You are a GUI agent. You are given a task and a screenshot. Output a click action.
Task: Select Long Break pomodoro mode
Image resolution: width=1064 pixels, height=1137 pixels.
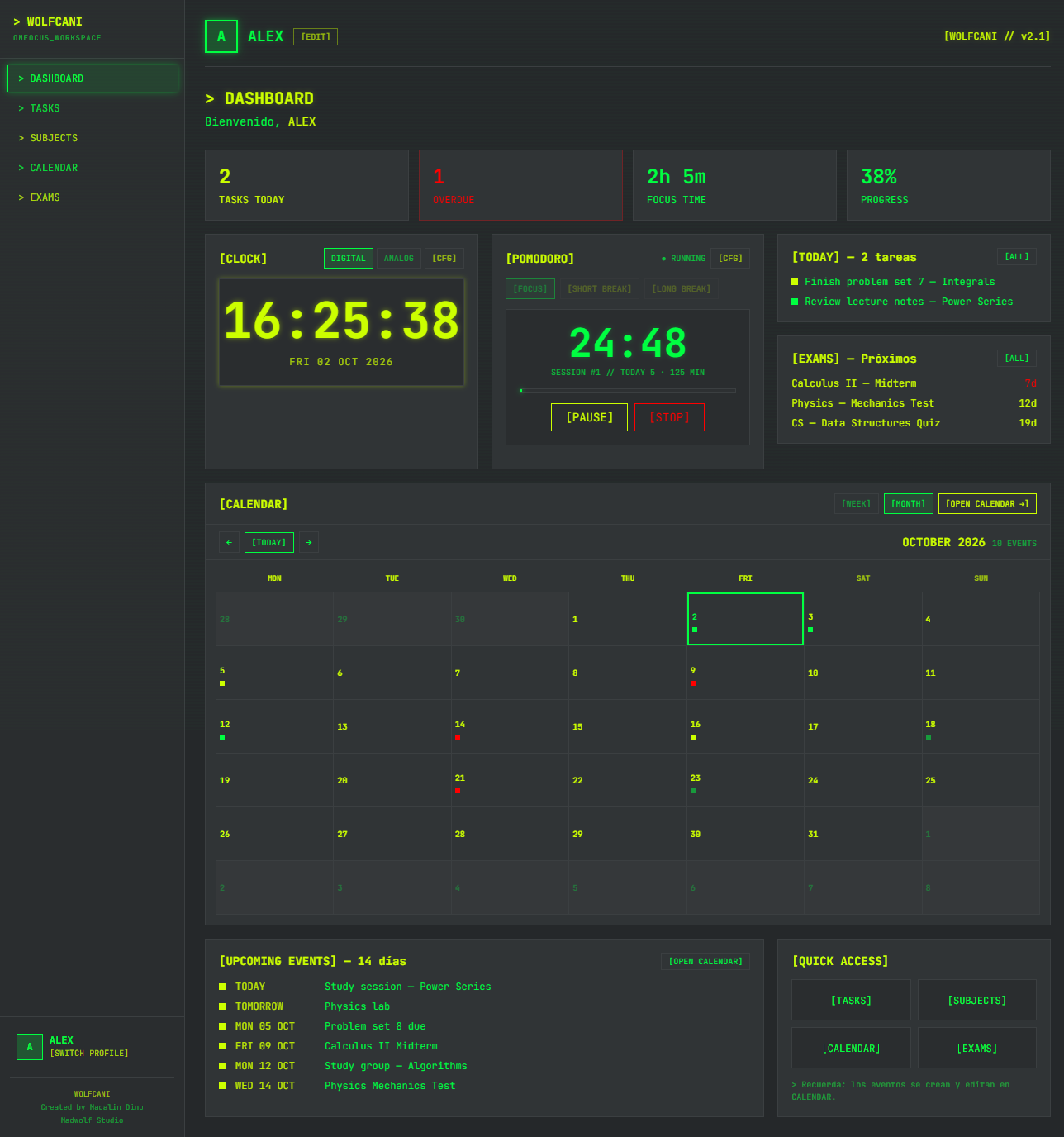point(682,288)
